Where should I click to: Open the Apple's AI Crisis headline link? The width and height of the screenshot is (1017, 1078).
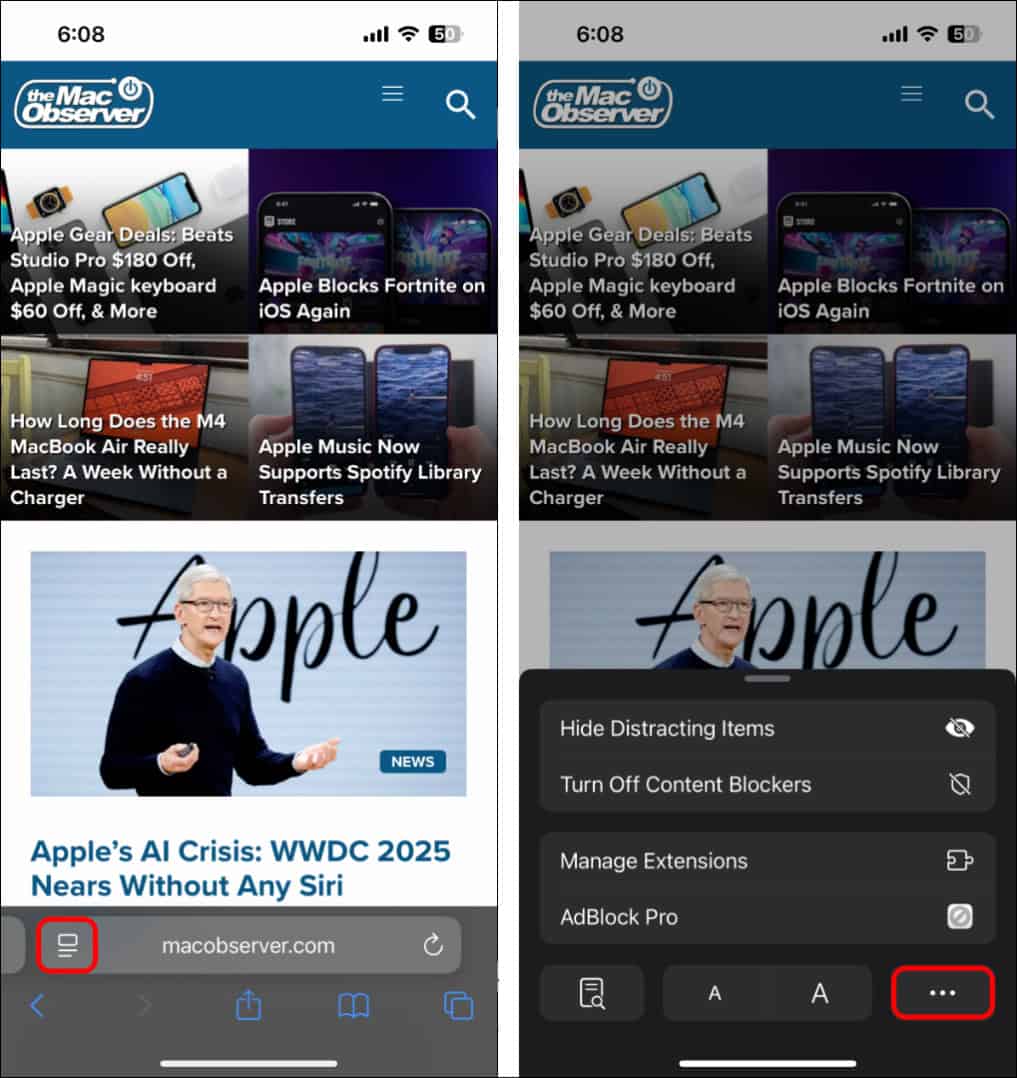click(x=241, y=868)
